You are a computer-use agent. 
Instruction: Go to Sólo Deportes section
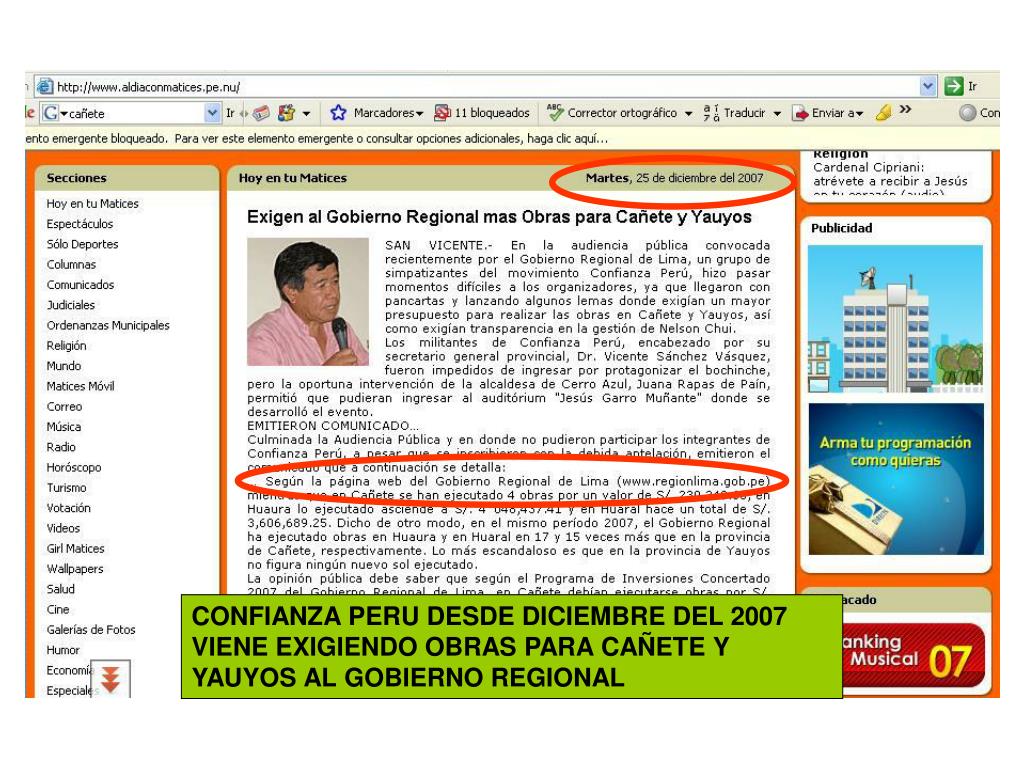point(82,244)
